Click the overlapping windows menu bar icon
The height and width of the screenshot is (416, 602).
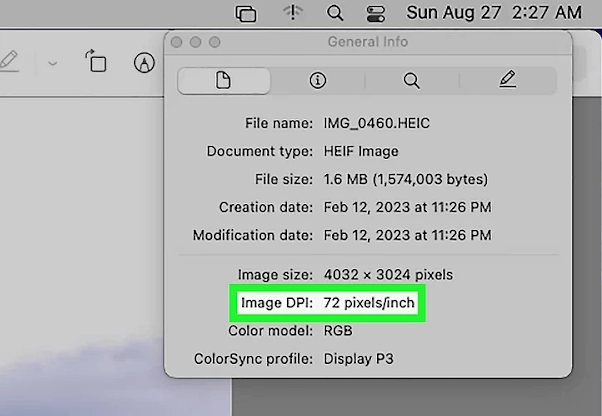click(246, 13)
